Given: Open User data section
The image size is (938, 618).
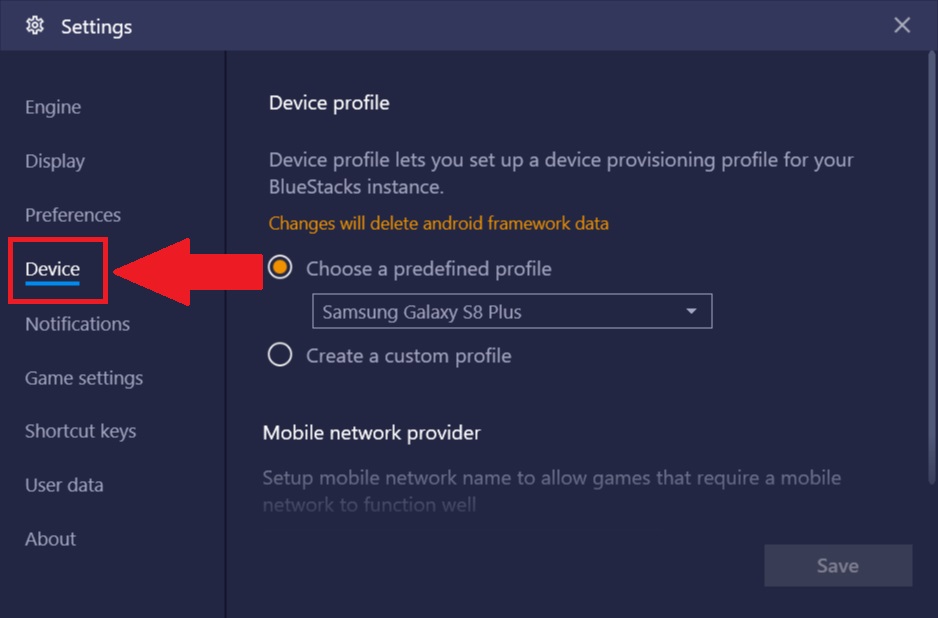Looking at the screenshot, I should [65, 485].
